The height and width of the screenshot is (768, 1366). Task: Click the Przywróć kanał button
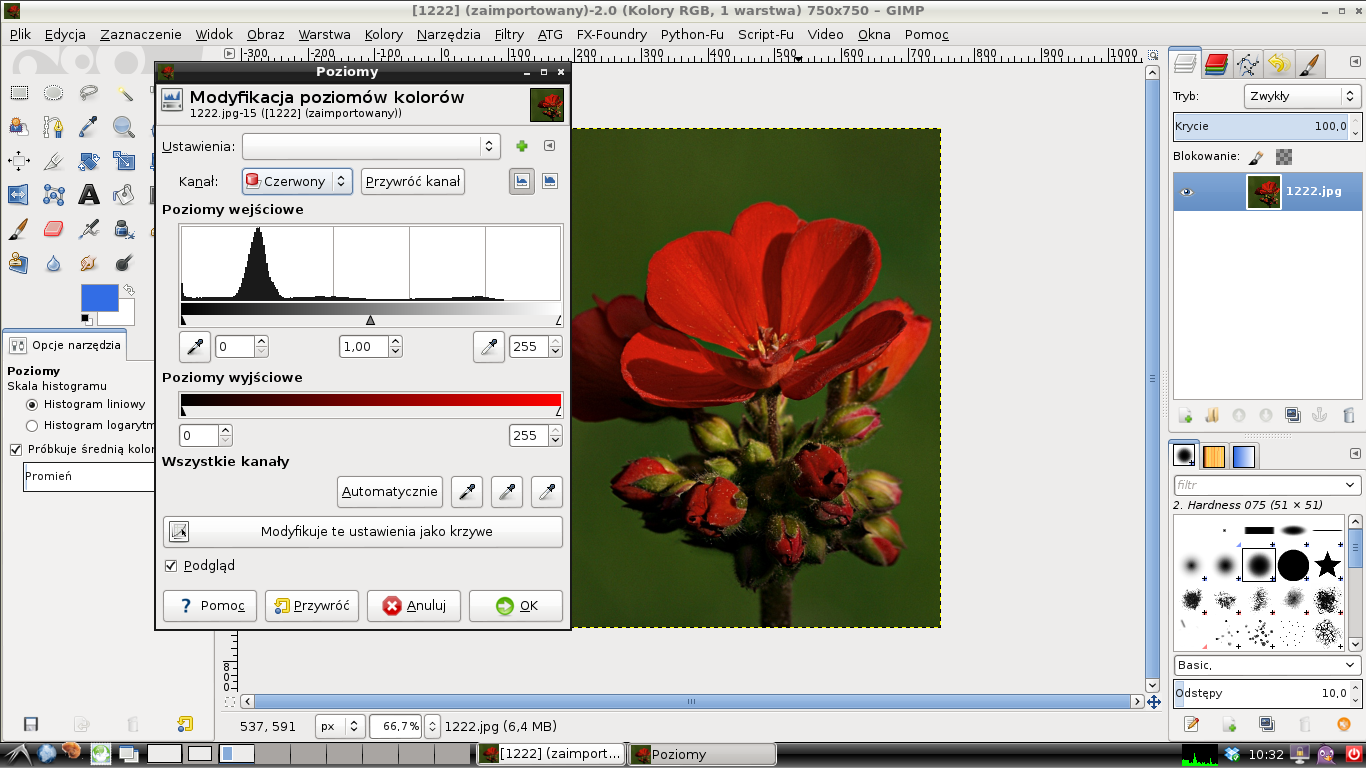click(413, 181)
